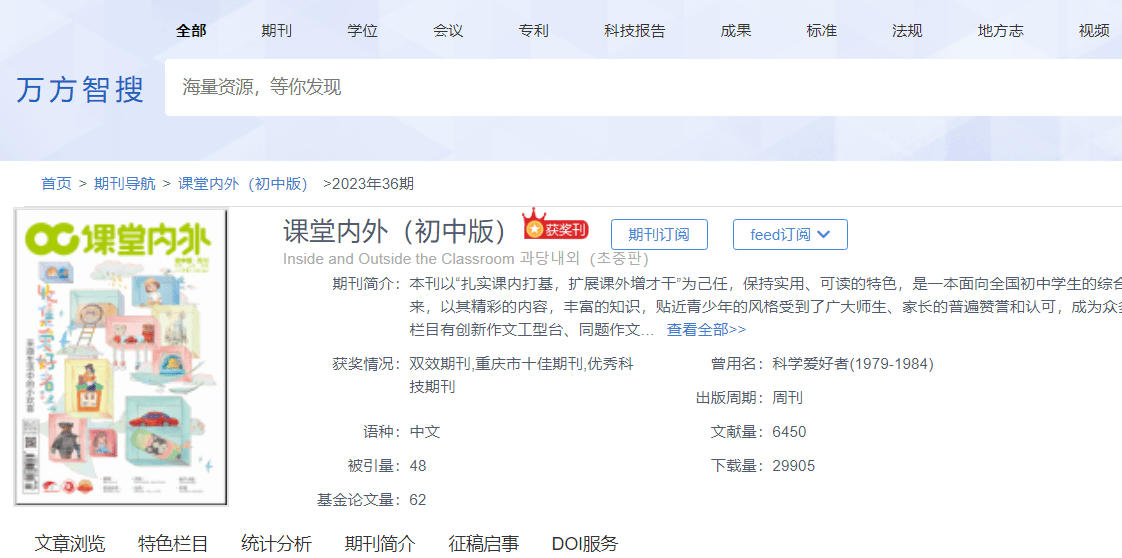Switch to the DOI服务 tab
Viewport: 1122px width, 558px height.
585,544
